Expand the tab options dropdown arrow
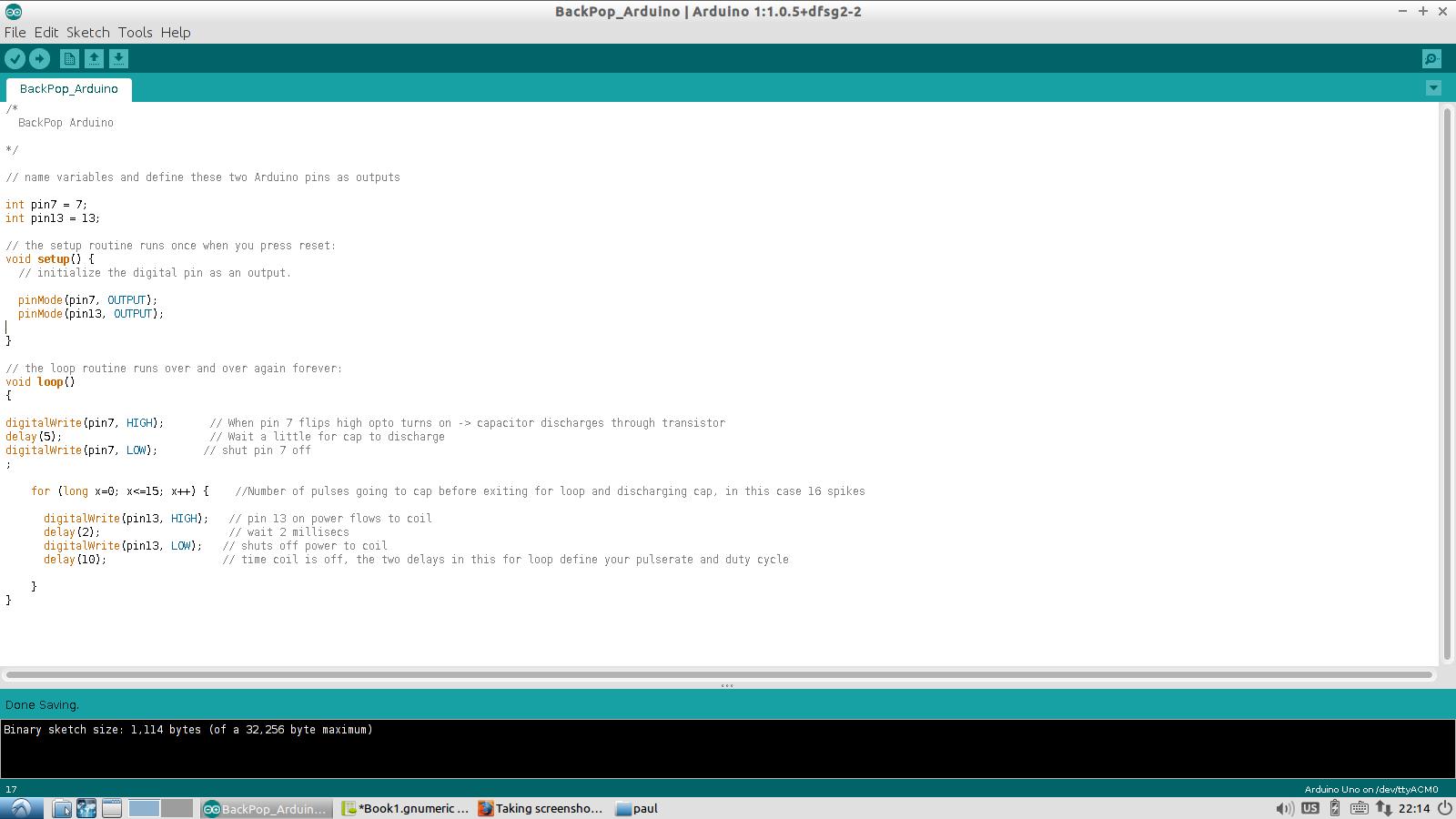This screenshot has height=819, width=1456. (1433, 88)
